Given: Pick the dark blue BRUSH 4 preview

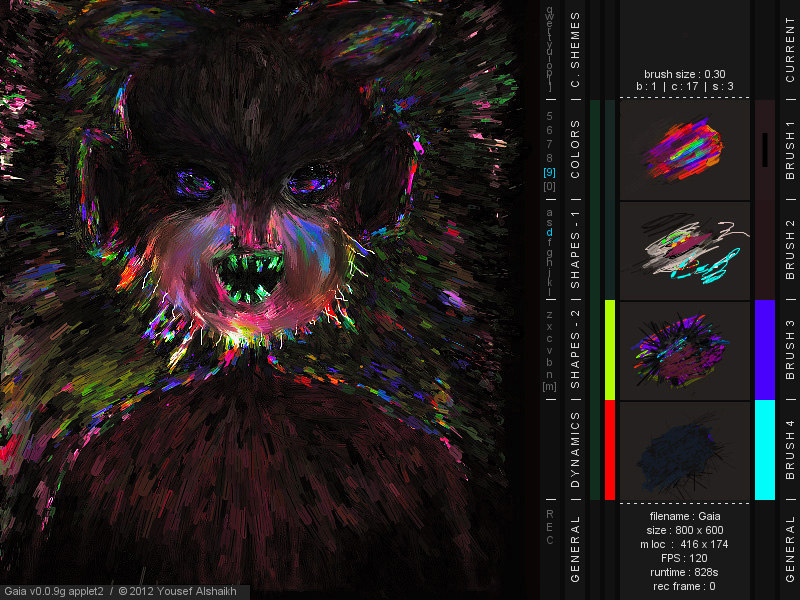Looking at the screenshot, I should [x=685, y=451].
